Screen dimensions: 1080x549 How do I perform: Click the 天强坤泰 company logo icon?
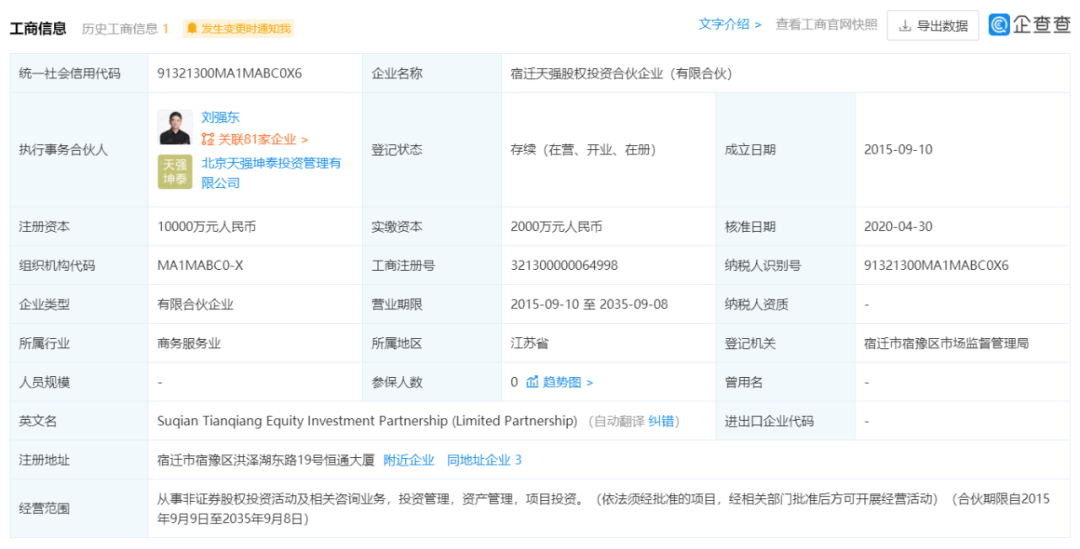point(175,172)
